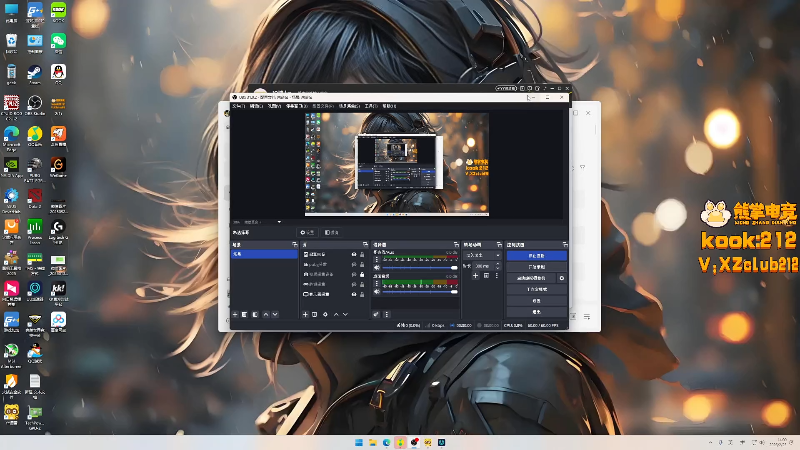Open the transition type dropdown
The width and height of the screenshot is (800, 450).
(482, 255)
